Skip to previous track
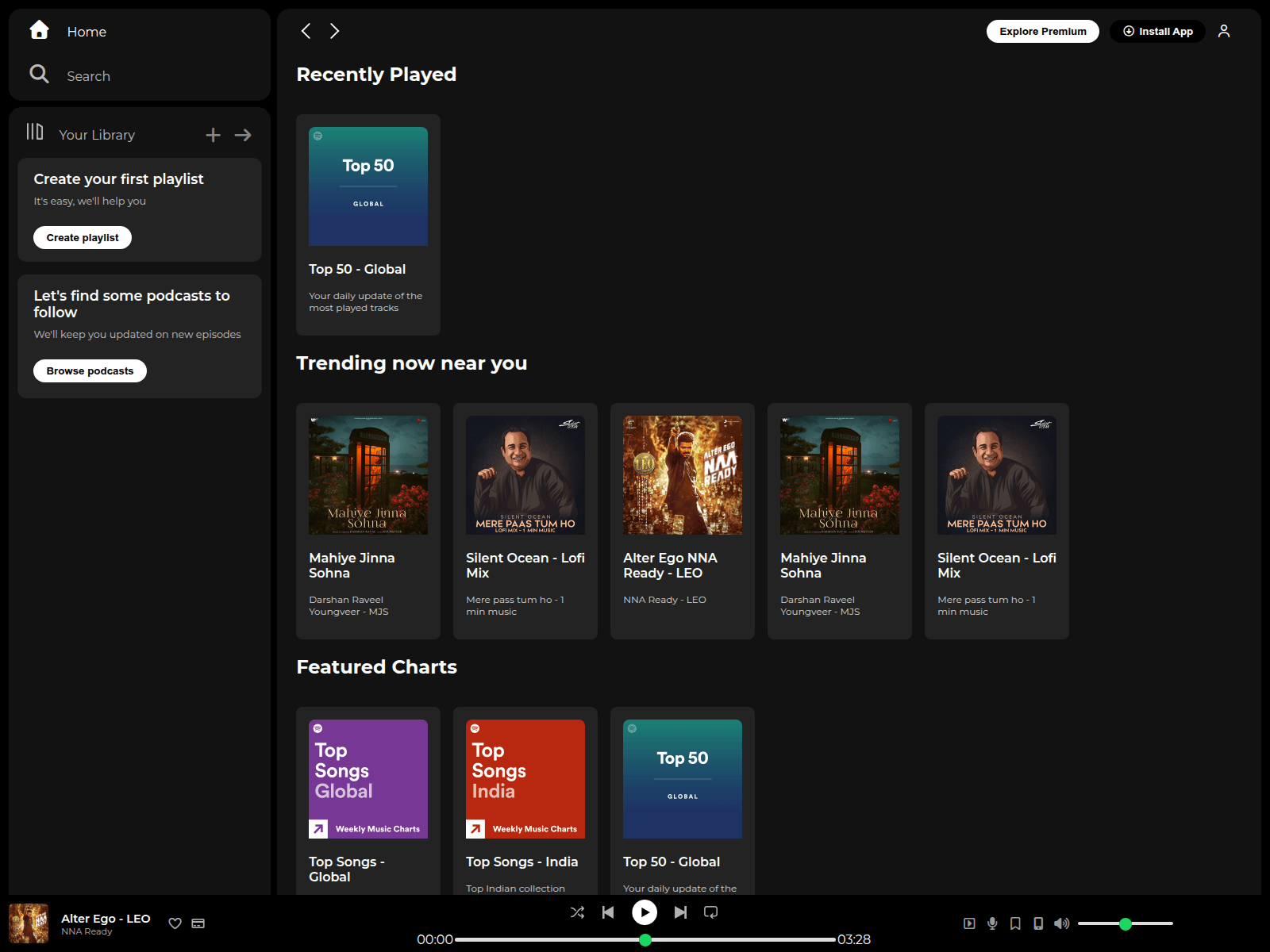Viewport: 1270px width, 952px height. (x=608, y=912)
